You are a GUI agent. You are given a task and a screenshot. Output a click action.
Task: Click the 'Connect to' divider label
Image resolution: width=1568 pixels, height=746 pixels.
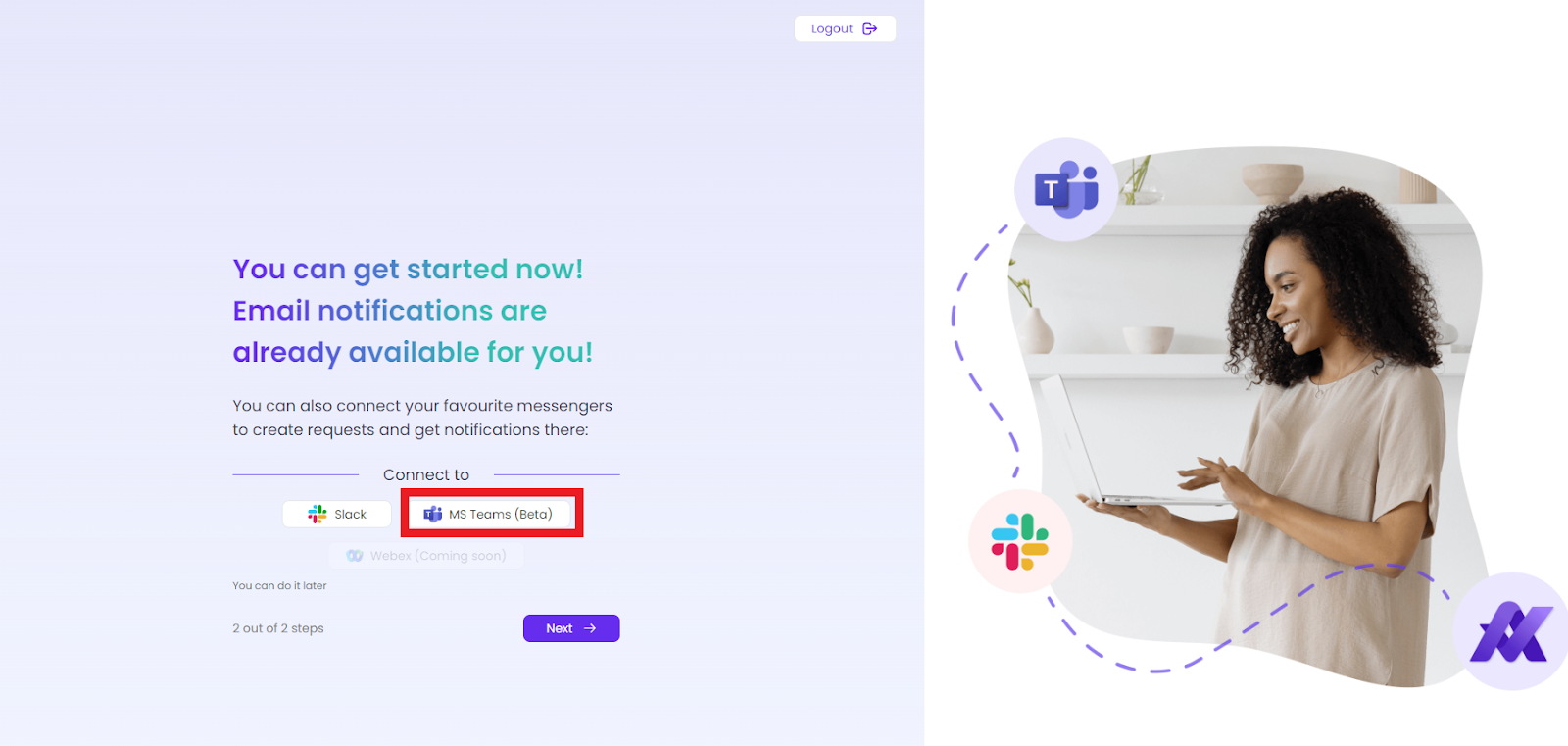[426, 474]
